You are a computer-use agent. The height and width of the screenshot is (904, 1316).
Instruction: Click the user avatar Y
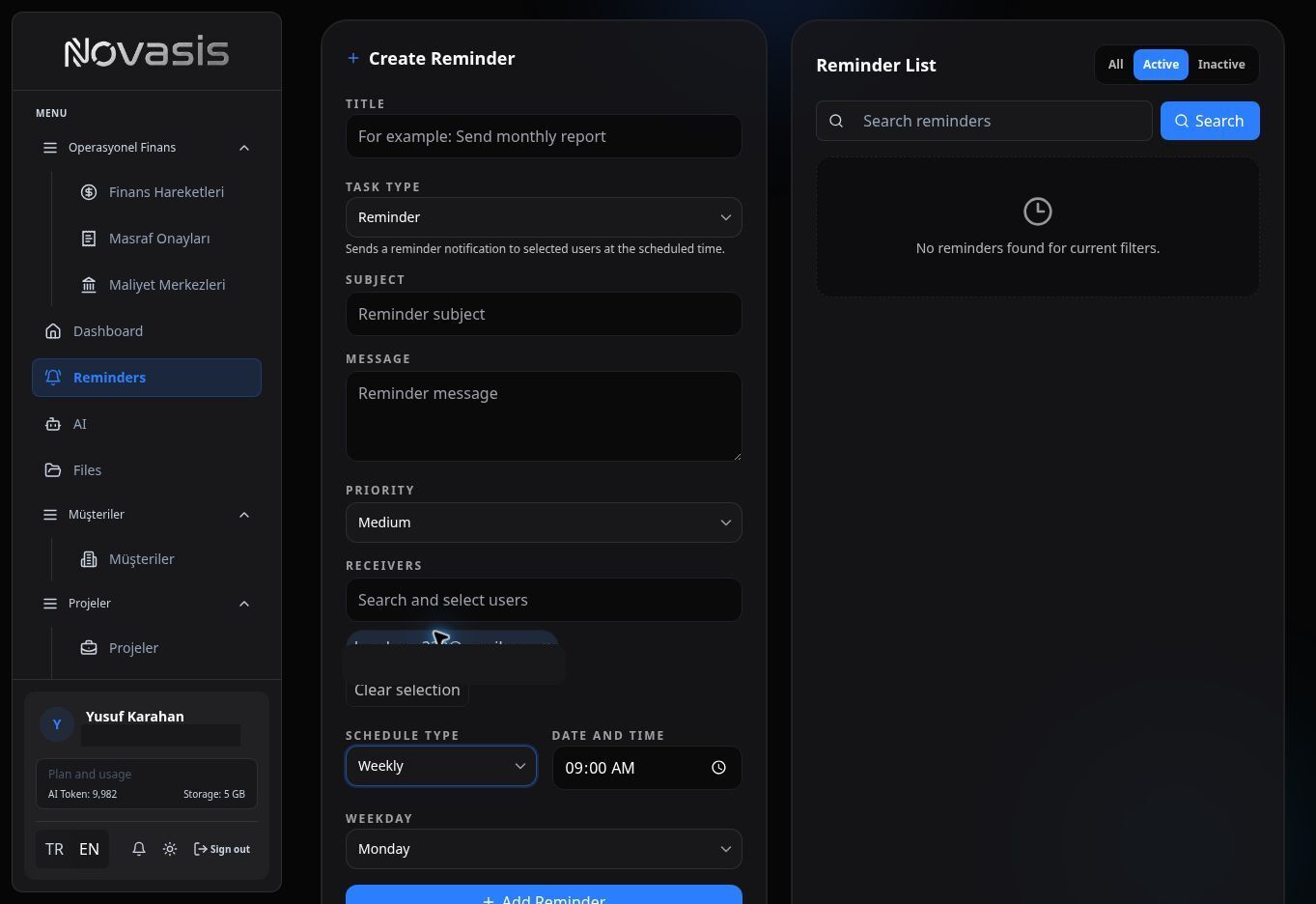tap(57, 724)
